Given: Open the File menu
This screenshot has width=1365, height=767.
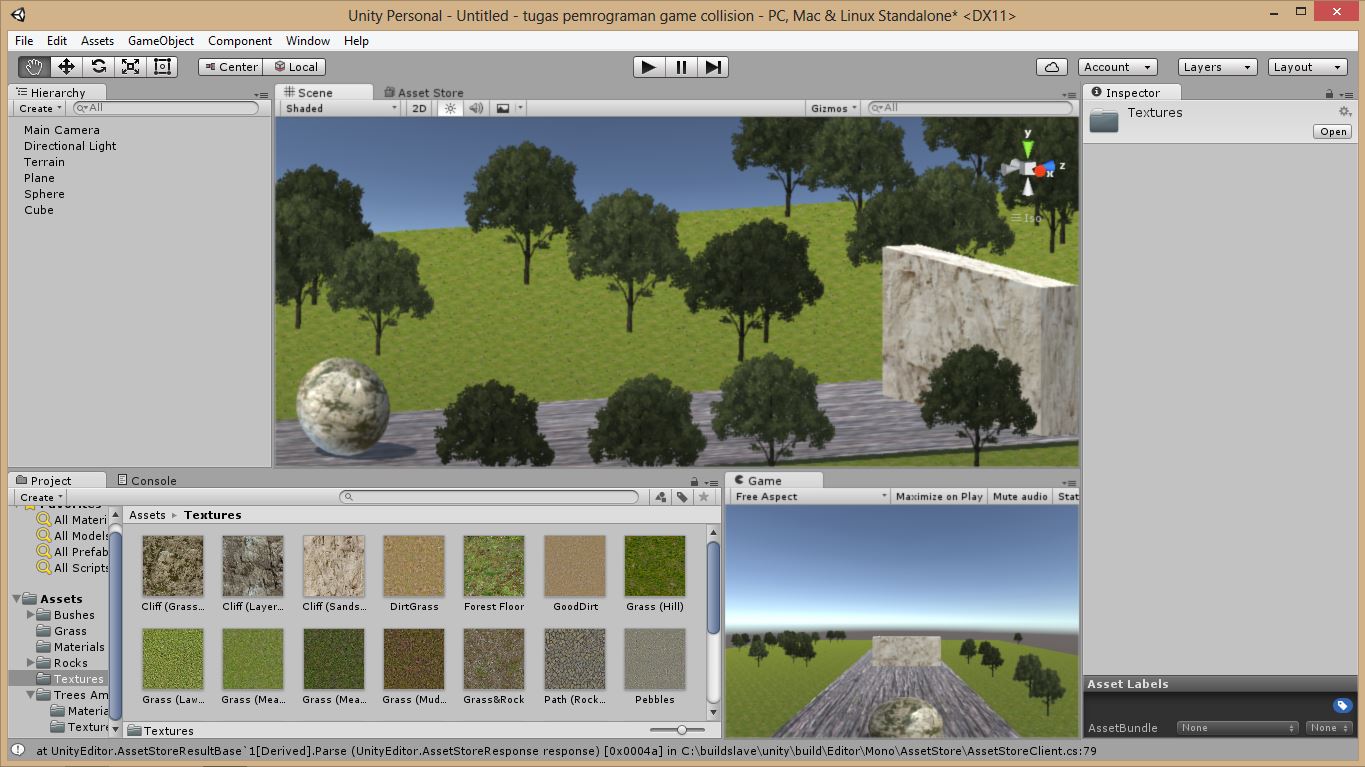Looking at the screenshot, I should tap(24, 41).
